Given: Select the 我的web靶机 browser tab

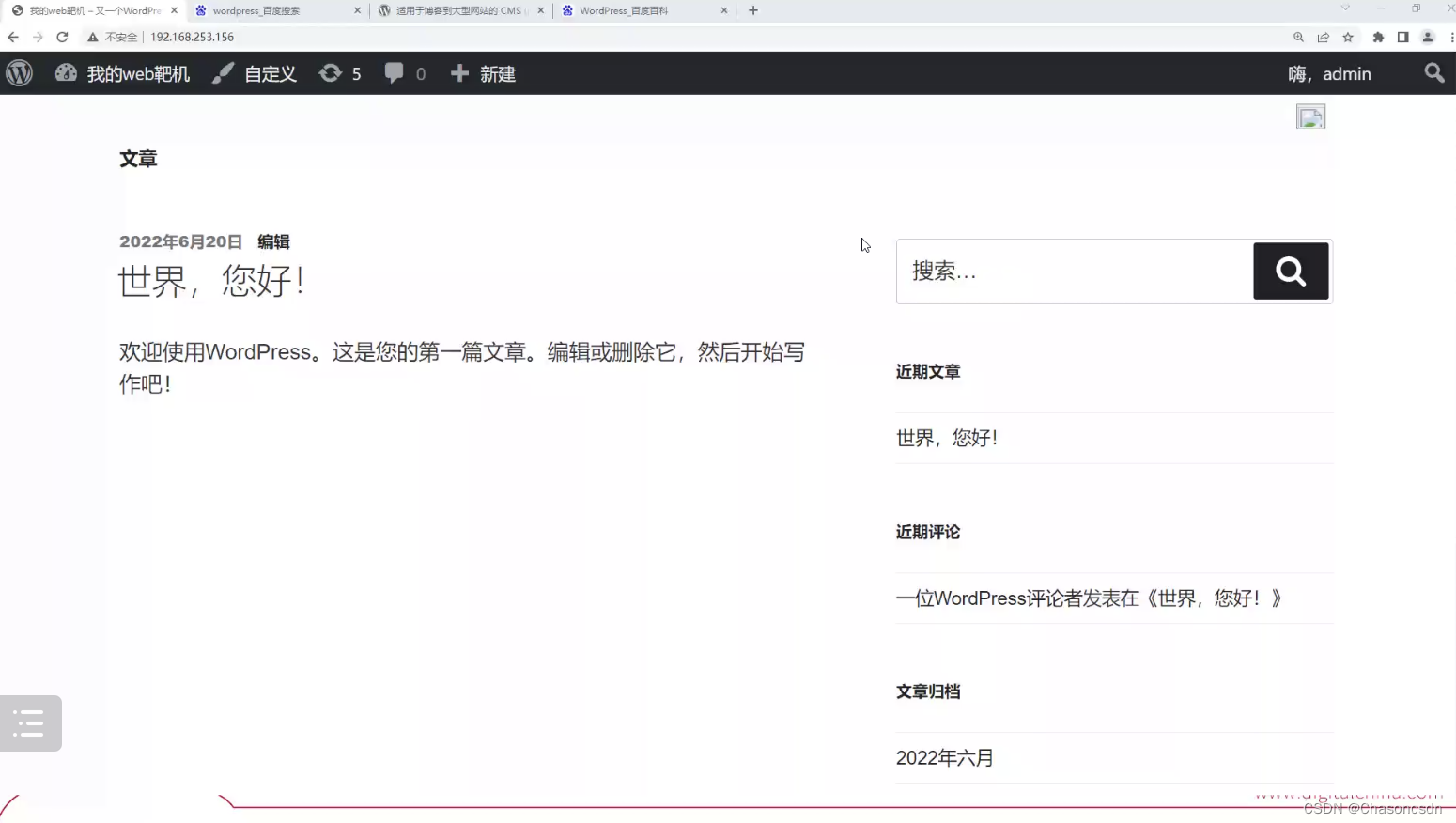Looking at the screenshot, I should 94,10.
